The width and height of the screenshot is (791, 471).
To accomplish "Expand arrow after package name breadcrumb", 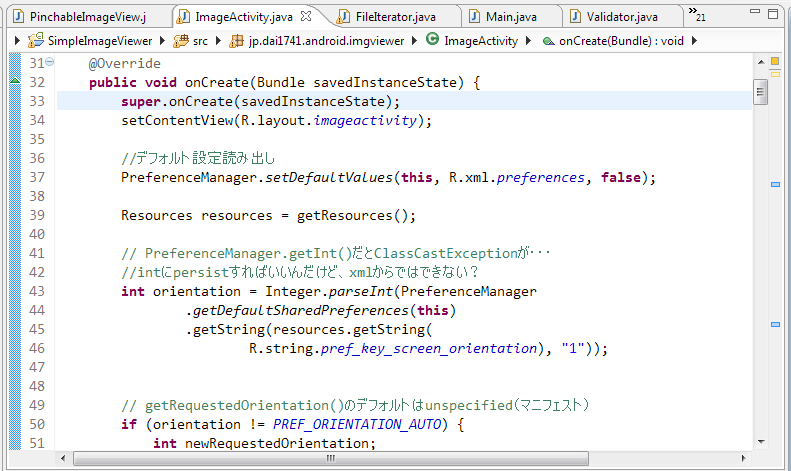I will pos(414,40).
